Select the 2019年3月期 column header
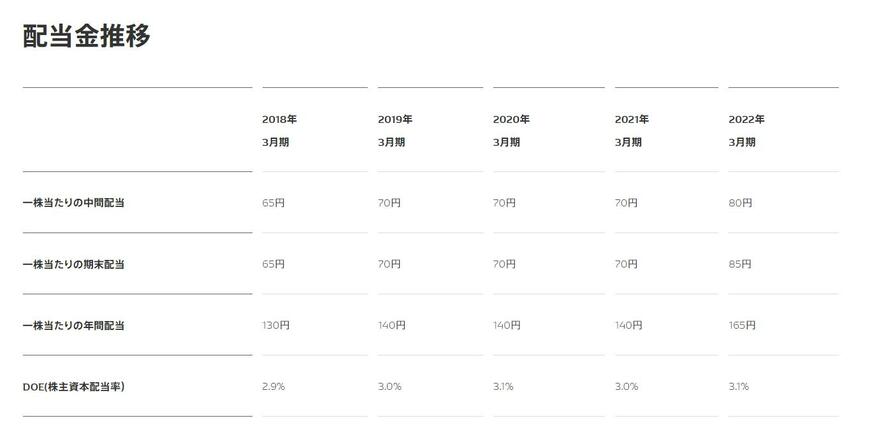The image size is (870, 444). coord(395,130)
